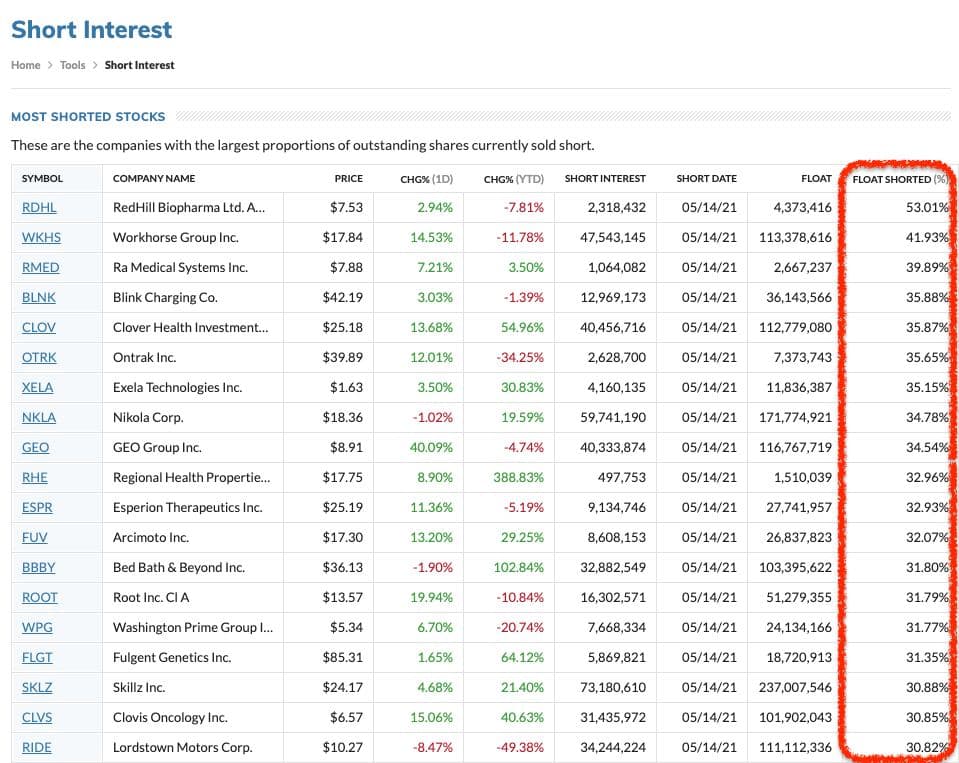Select the Workhorse Group Inc. company name
Viewport: 959px width, 763px height.
(176, 237)
